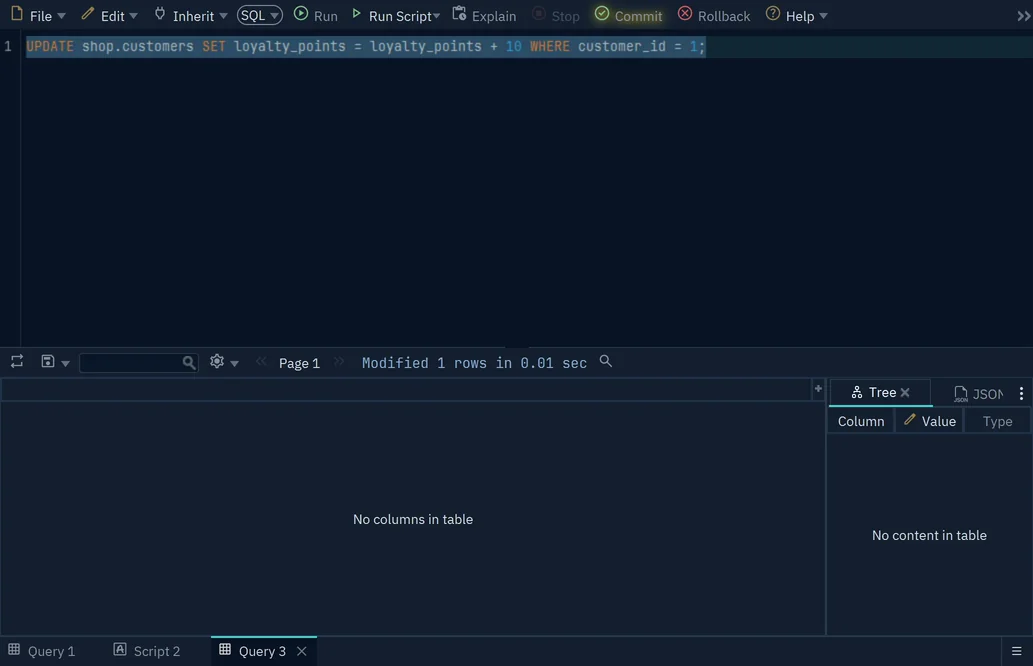Click the Type column header

pyautogui.click(x=997, y=421)
